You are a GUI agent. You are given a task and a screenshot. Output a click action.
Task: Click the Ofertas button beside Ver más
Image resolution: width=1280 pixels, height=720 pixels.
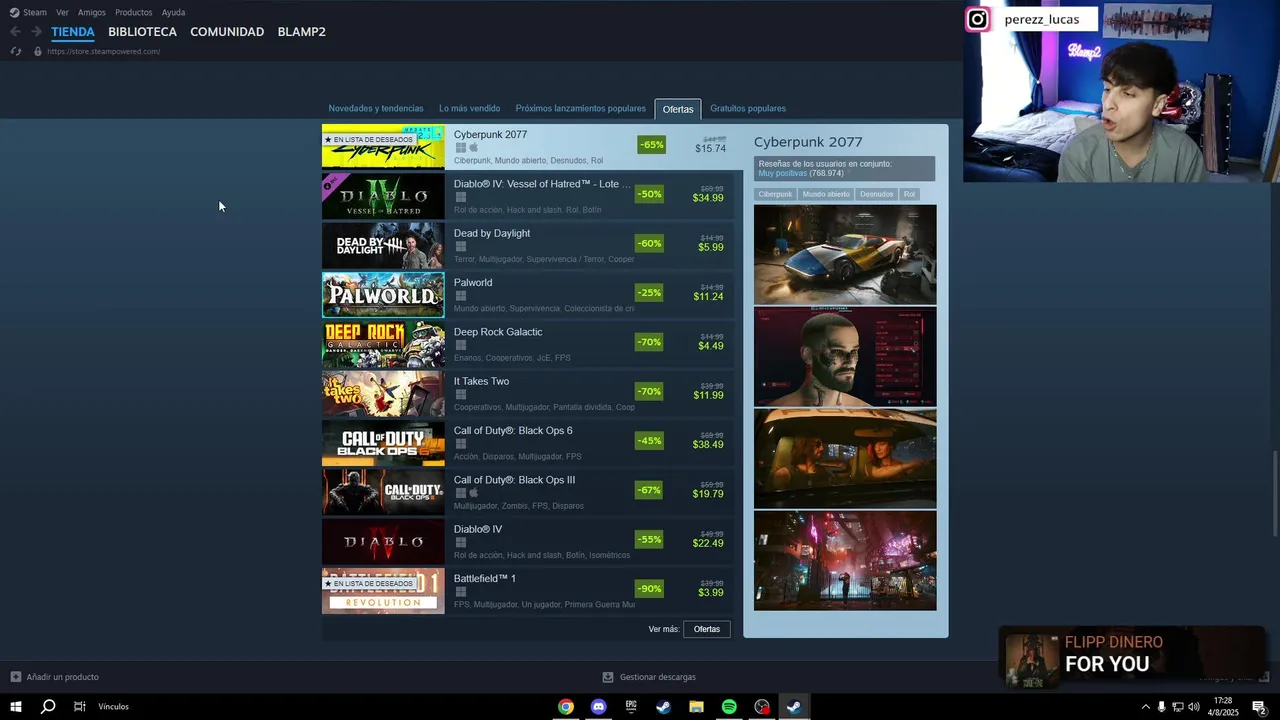[x=707, y=629]
